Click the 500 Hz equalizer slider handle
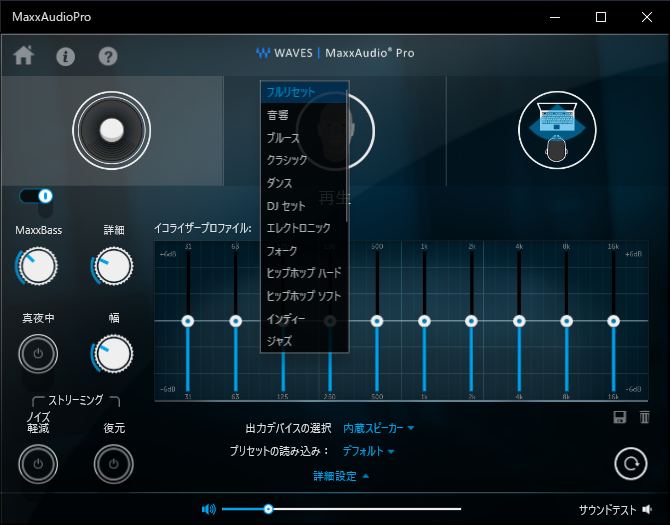Screen dimensions: 670x525 pyautogui.click(x=377, y=321)
